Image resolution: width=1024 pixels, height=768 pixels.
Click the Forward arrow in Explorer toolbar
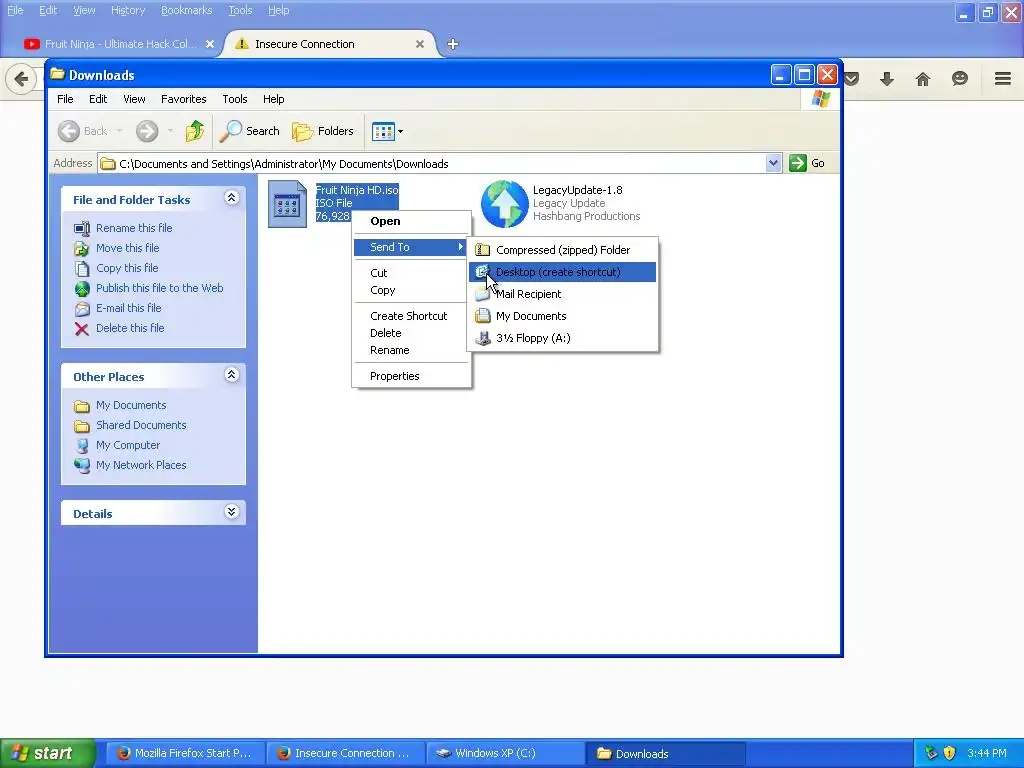pyautogui.click(x=147, y=131)
